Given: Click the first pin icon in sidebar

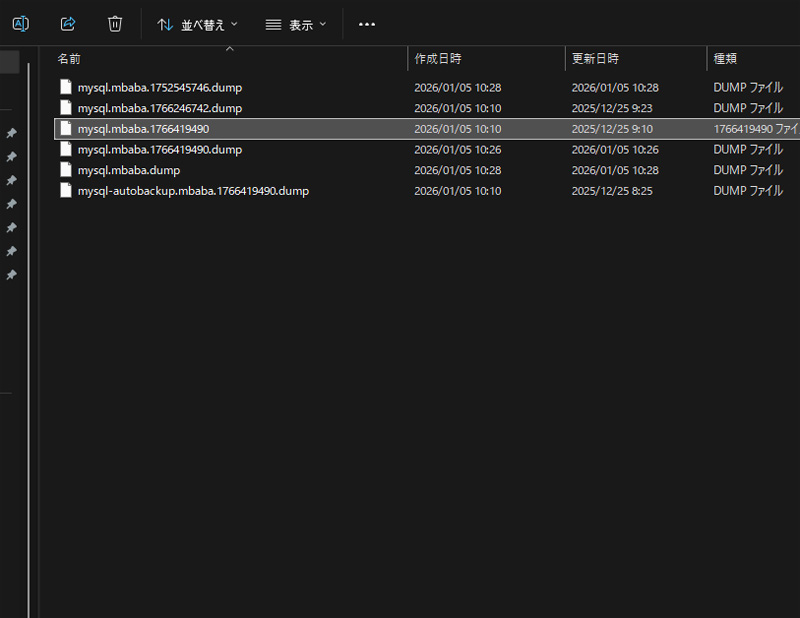Looking at the screenshot, I should click(x=11, y=134).
